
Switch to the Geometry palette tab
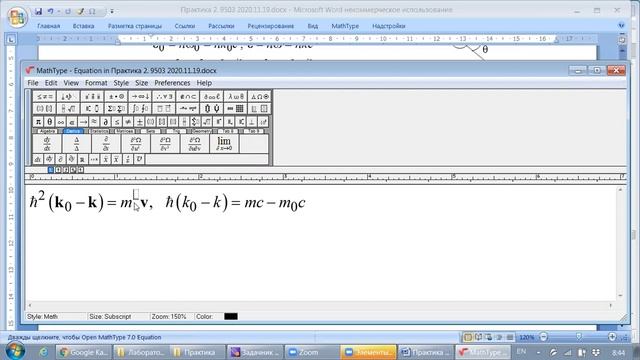pyautogui.click(x=202, y=131)
